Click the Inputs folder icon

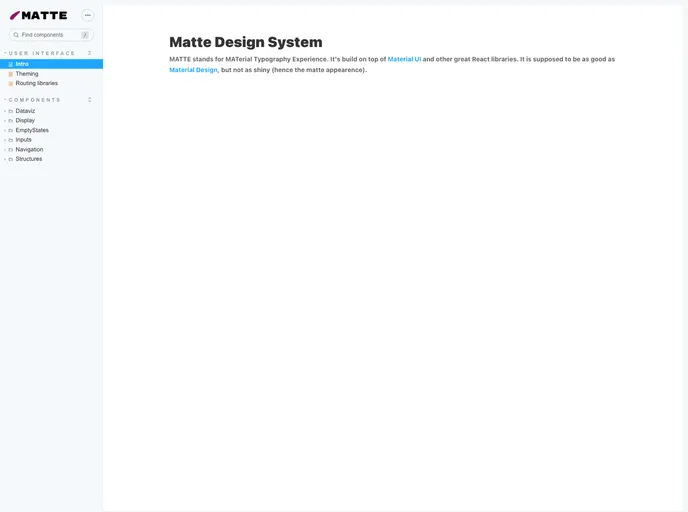click(11, 140)
